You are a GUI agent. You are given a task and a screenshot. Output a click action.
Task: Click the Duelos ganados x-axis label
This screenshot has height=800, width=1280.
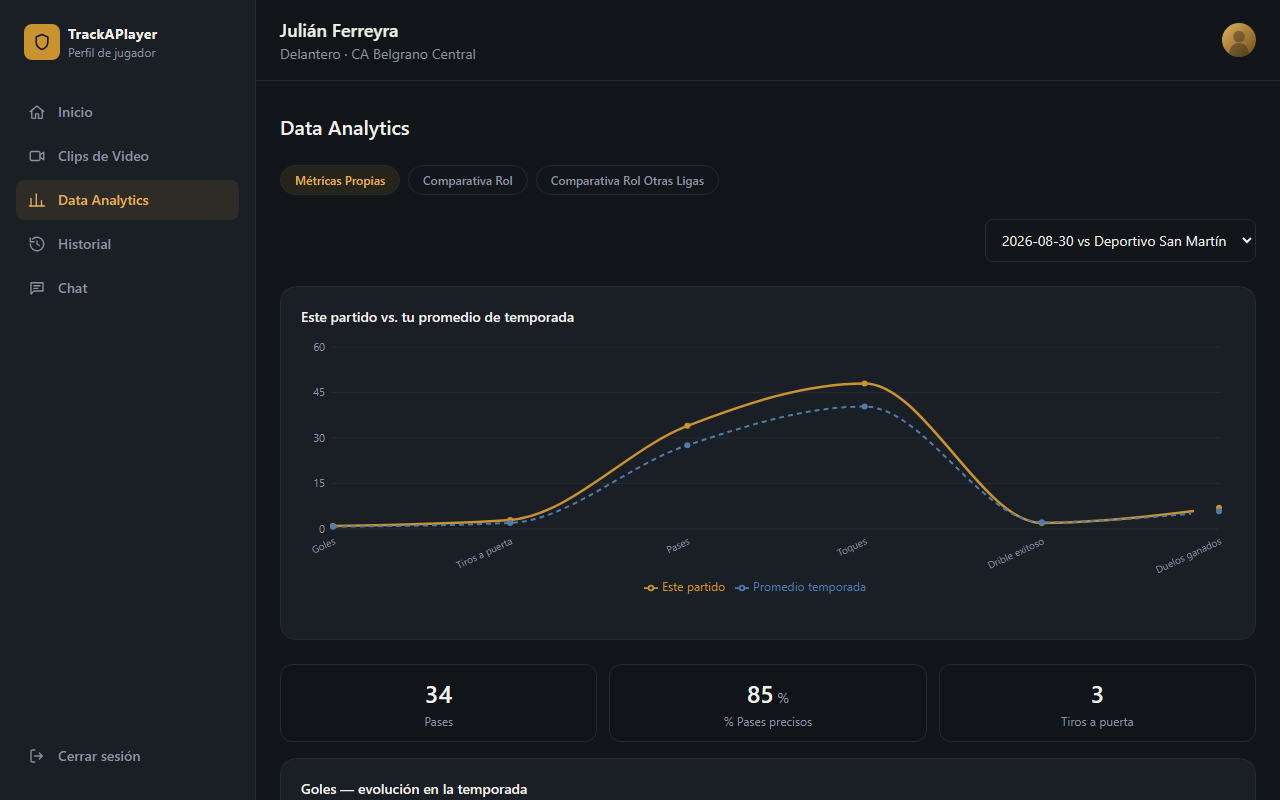click(x=1189, y=555)
